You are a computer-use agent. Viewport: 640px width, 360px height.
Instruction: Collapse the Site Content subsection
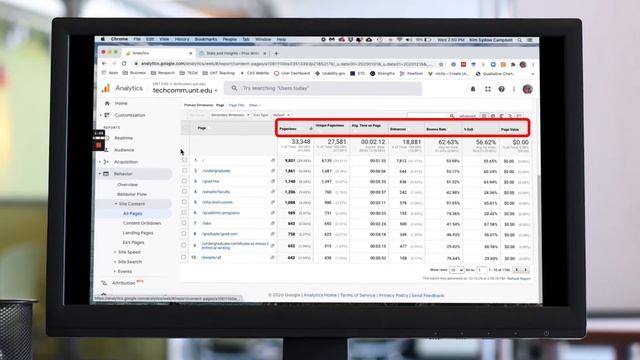[116, 204]
